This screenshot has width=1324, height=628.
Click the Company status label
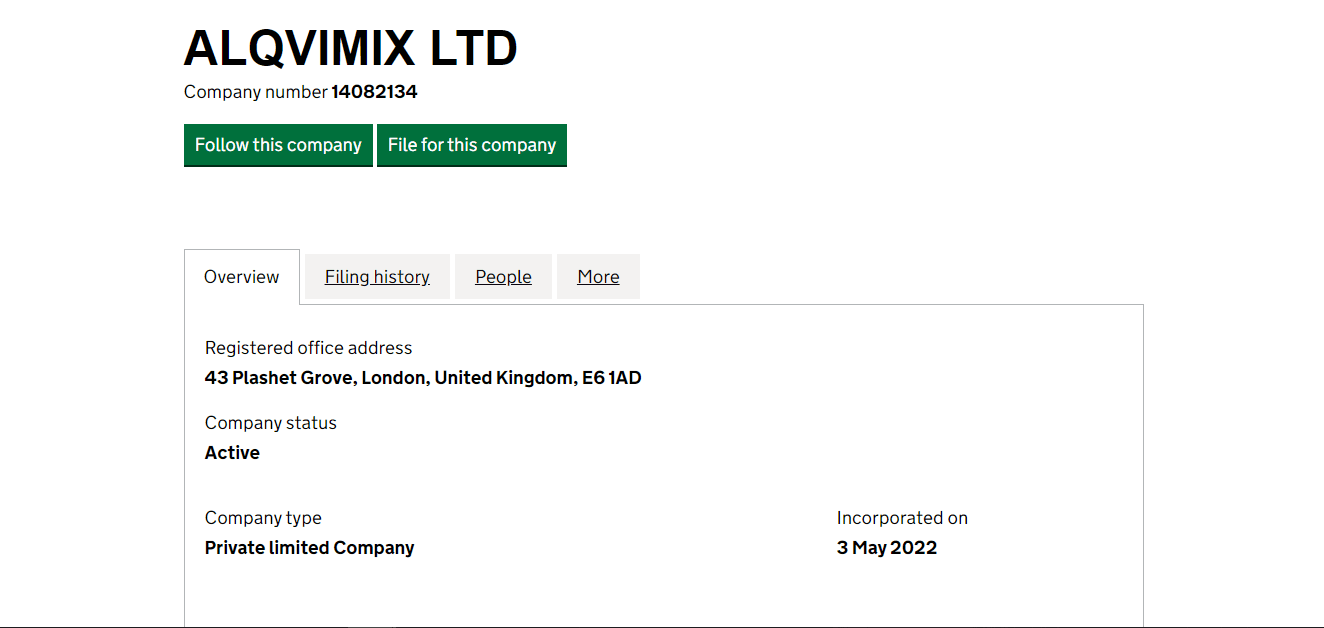point(270,423)
